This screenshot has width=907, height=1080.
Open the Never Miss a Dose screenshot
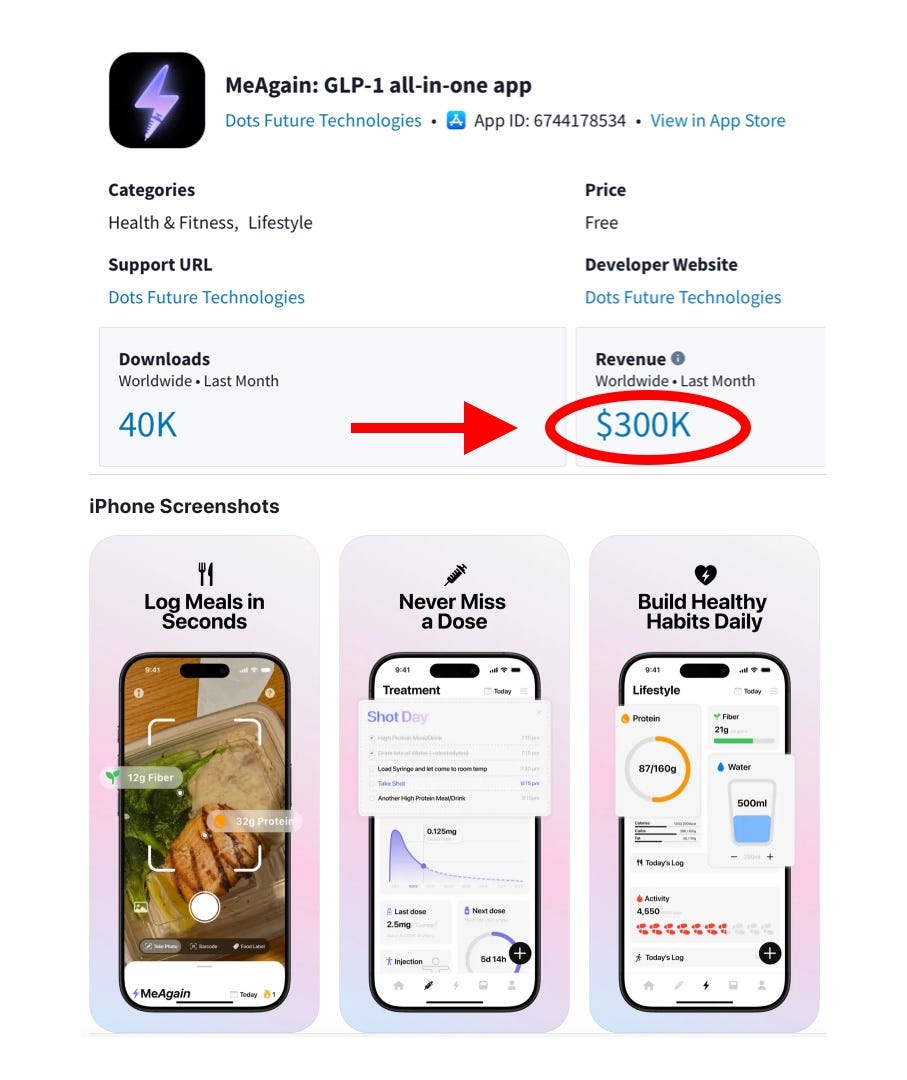(x=455, y=783)
